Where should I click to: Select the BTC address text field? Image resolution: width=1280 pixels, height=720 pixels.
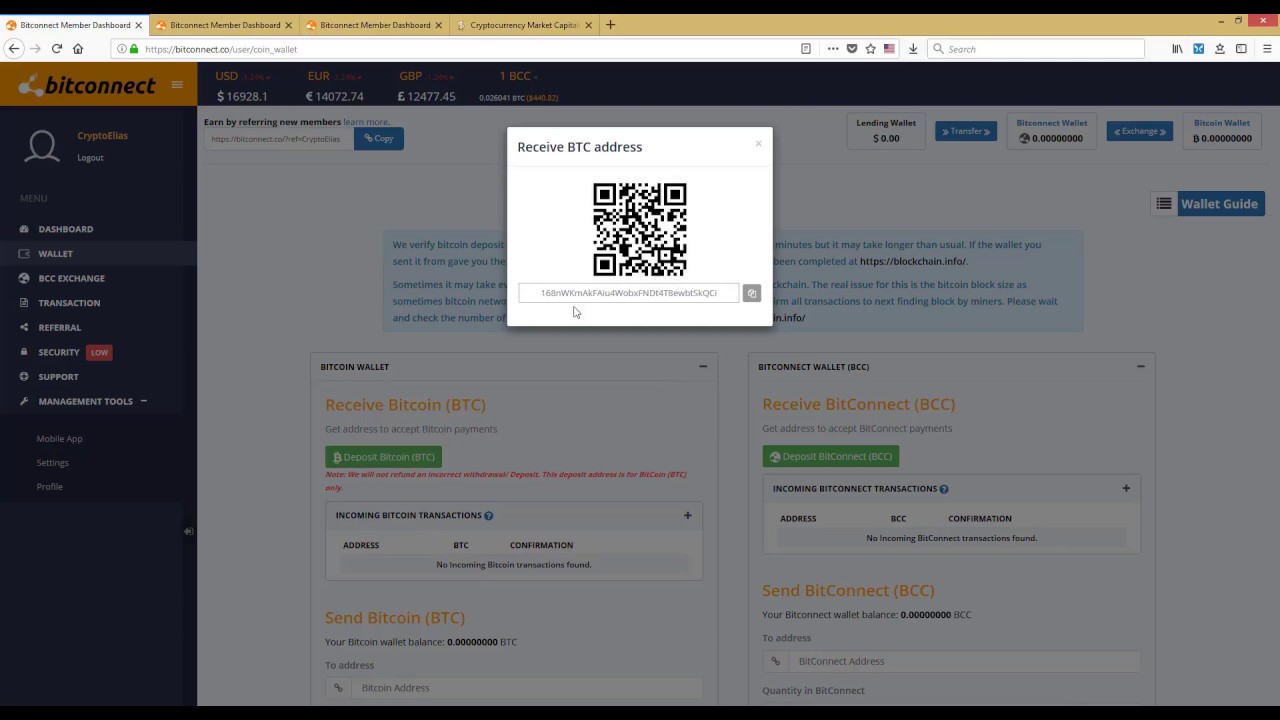click(629, 293)
